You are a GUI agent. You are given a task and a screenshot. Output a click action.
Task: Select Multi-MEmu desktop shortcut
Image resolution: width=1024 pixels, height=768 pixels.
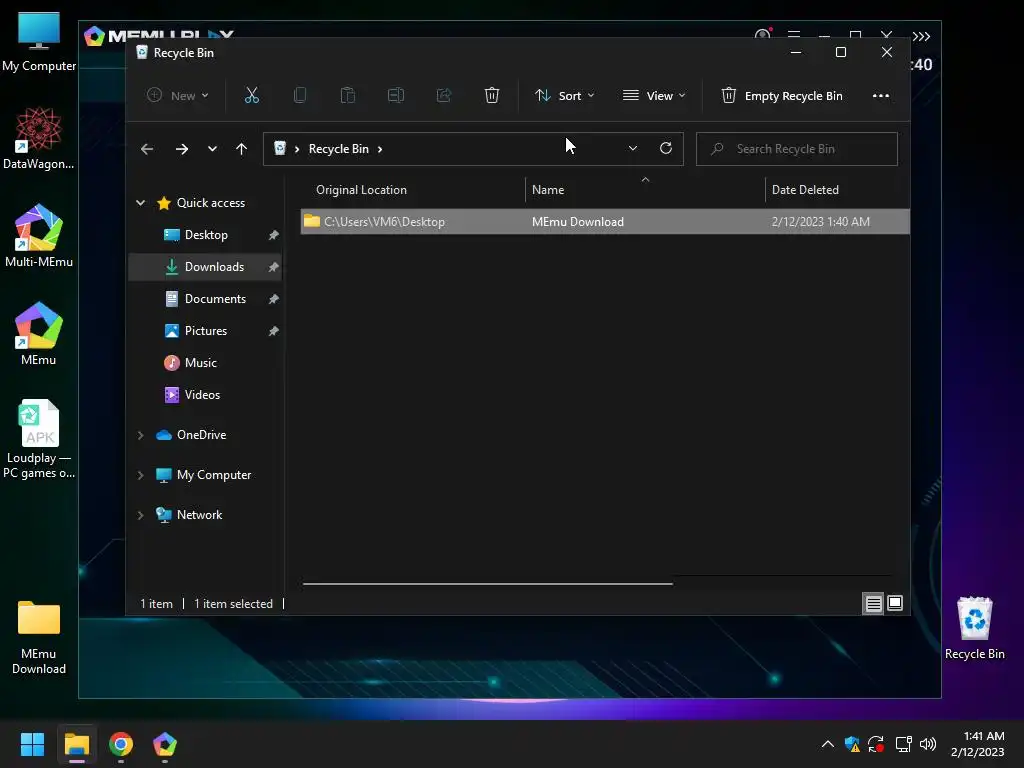tap(39, 236)
